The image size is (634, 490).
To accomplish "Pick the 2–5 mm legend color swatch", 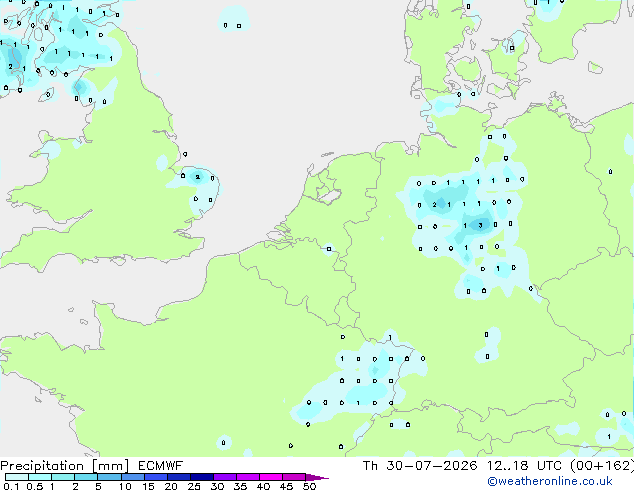I will 86,477.
